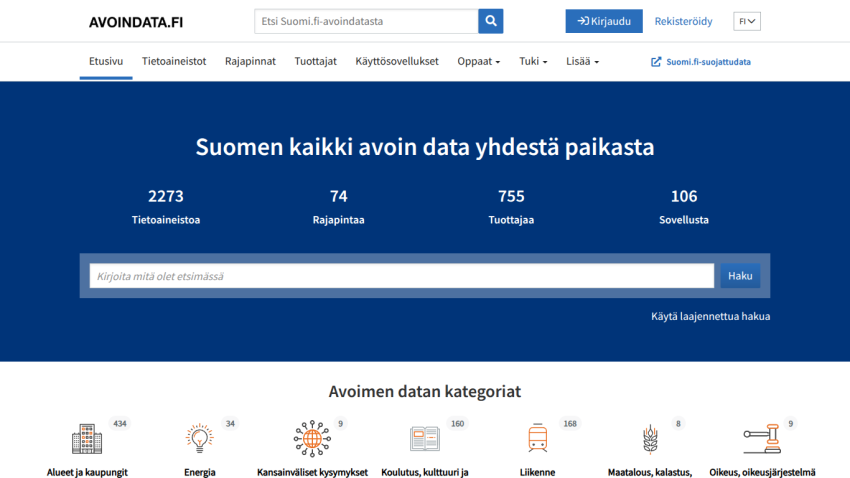Click the 168 count badge
Screen dimensions: 850x478
[x=570, y=423]
